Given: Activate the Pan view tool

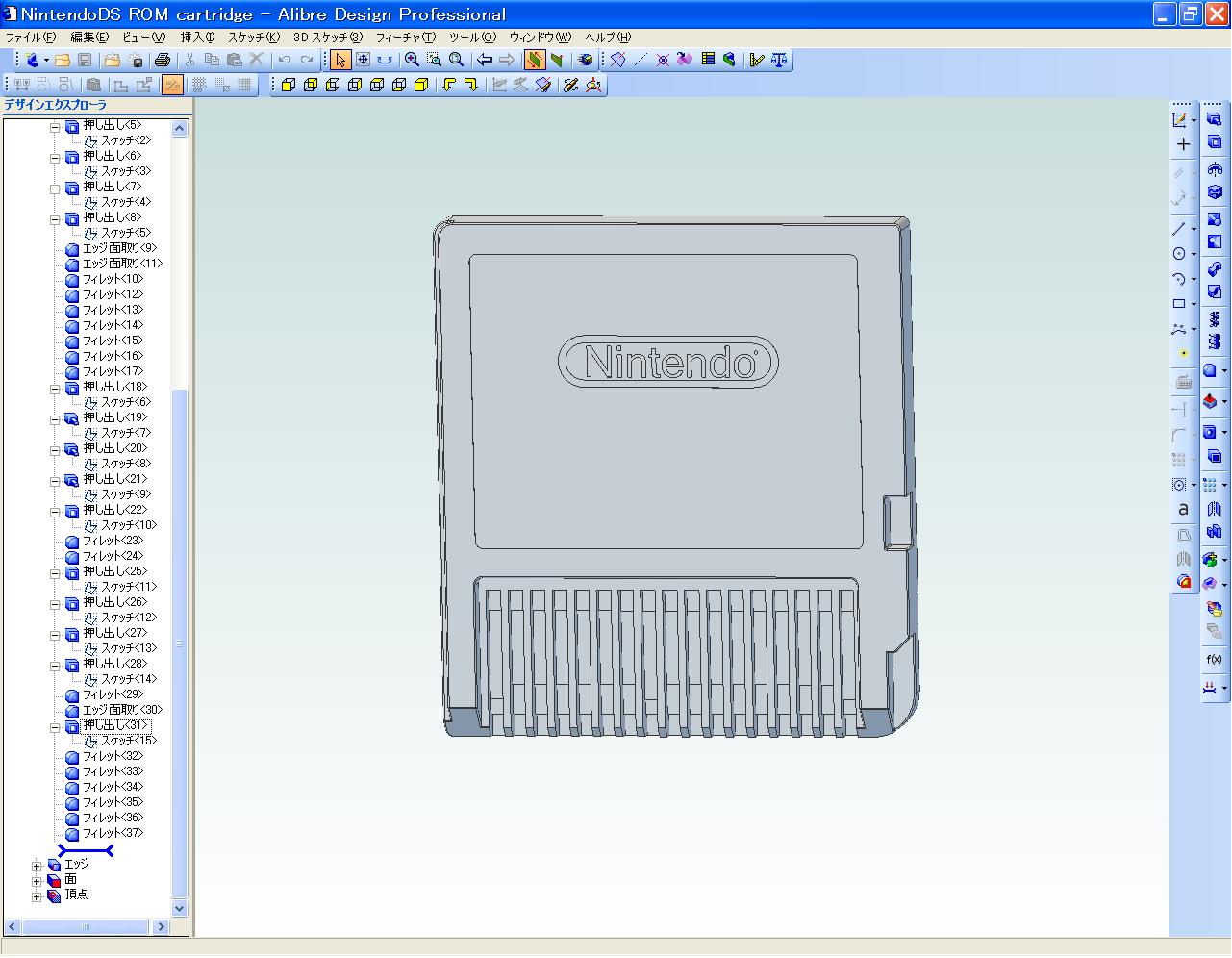Looking at the screenshot, I should (363, 60).
